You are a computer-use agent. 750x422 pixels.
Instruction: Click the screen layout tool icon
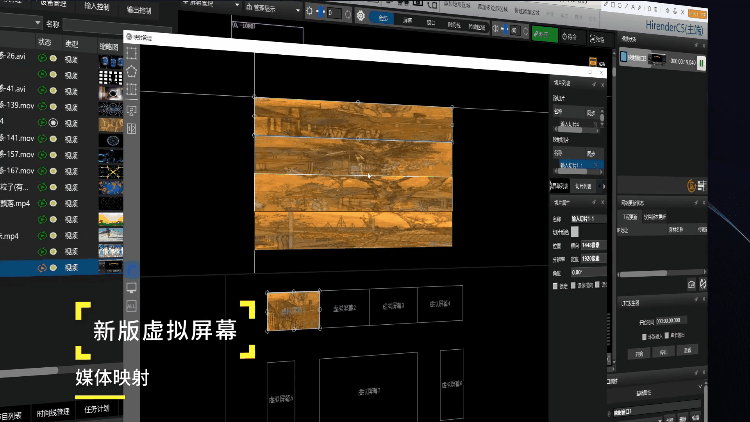click(132, 111)
